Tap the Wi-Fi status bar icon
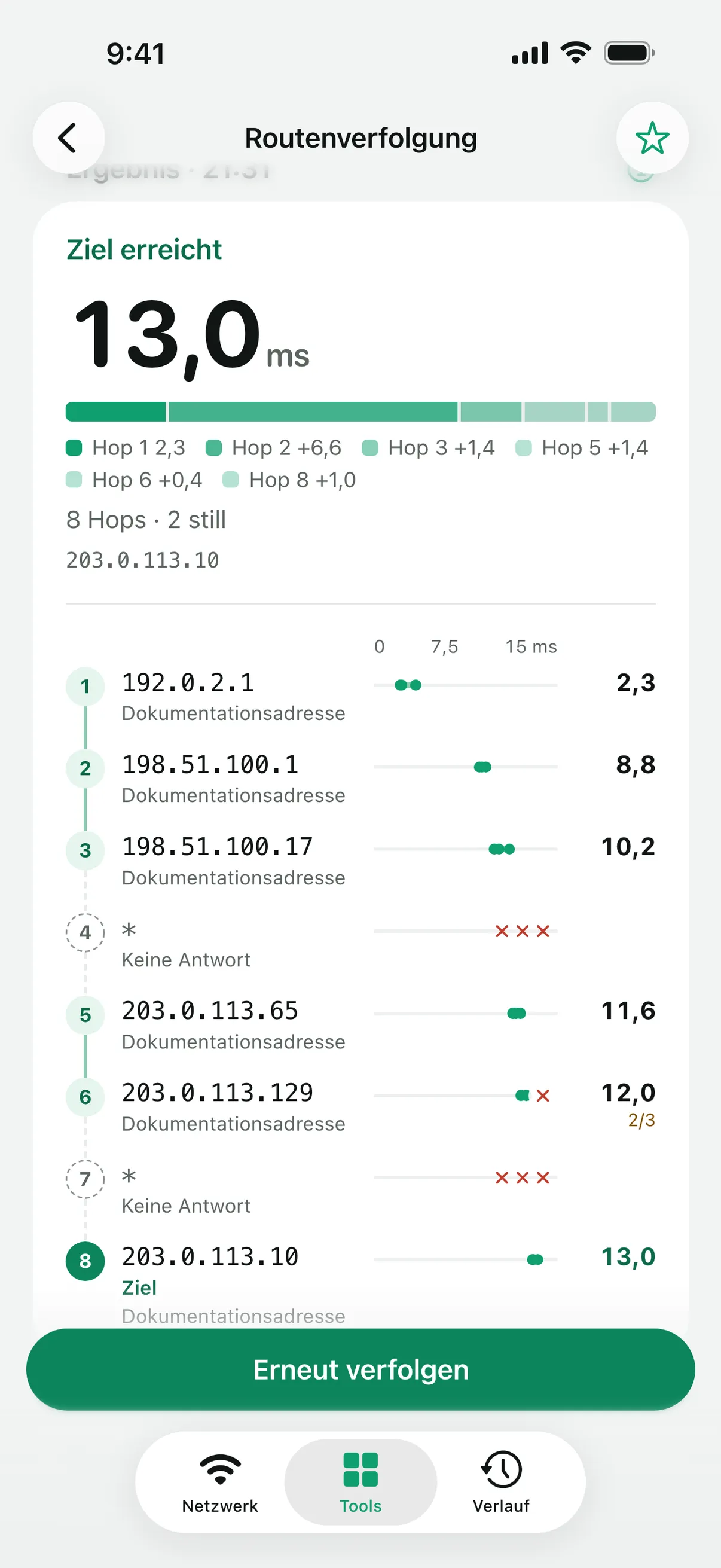 [576, 53]
